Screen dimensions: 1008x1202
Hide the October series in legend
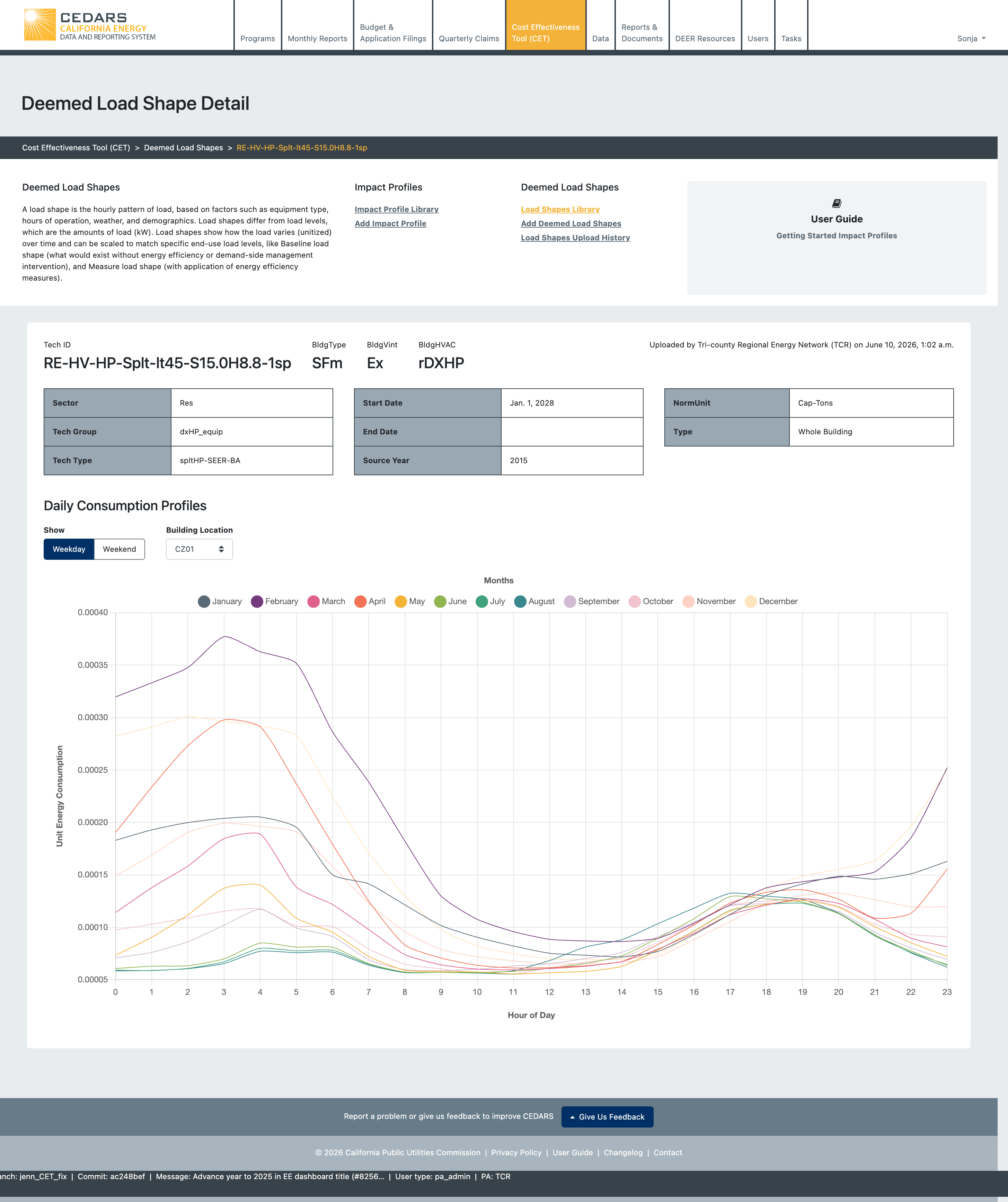[x=634, y=602]
